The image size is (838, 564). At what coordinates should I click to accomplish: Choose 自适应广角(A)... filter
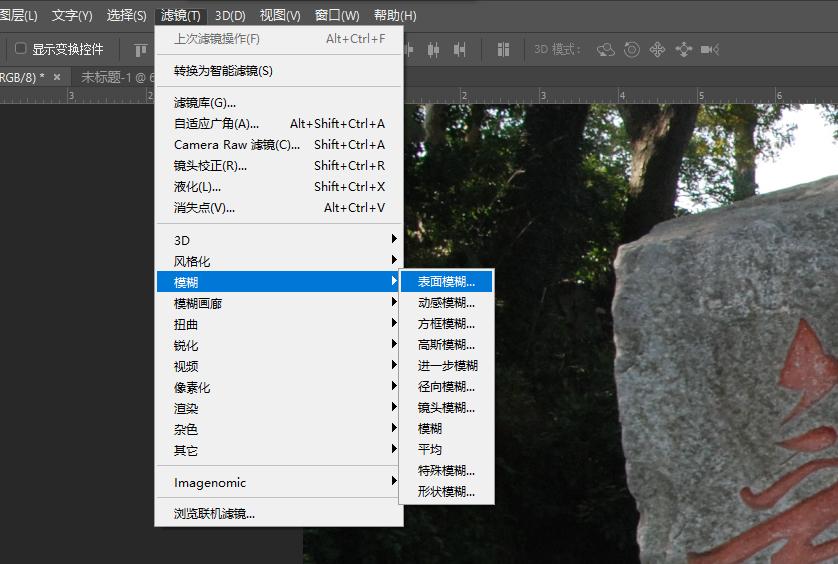279,123
